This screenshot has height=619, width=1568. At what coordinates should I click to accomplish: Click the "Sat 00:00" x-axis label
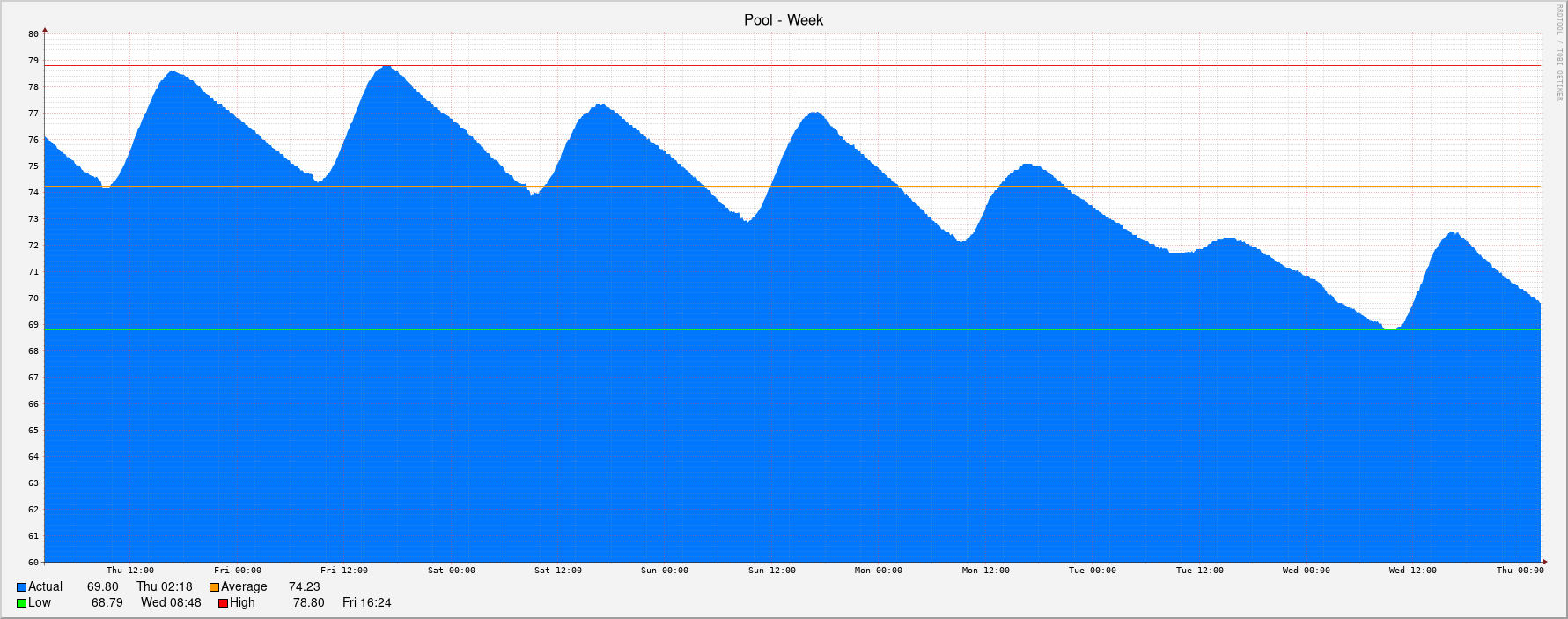(451, 571)
